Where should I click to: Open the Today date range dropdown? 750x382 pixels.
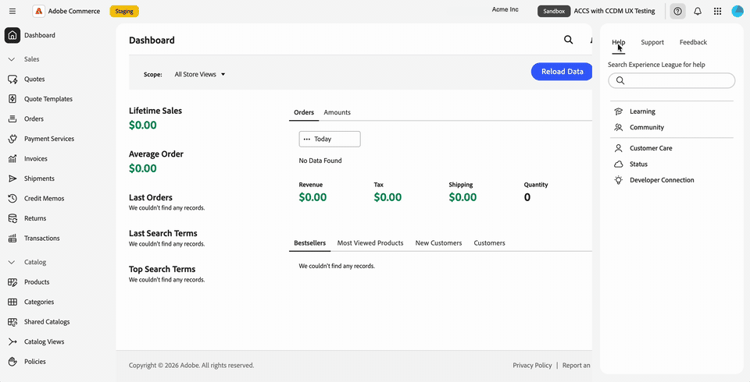click(x=330, y=139)
